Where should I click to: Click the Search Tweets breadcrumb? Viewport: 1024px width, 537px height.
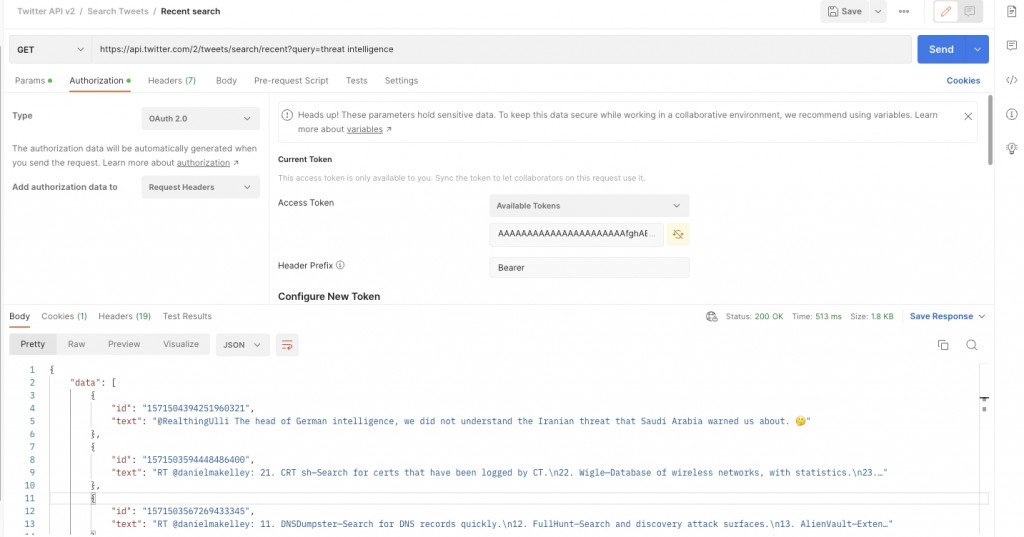(x=118, y=11)
